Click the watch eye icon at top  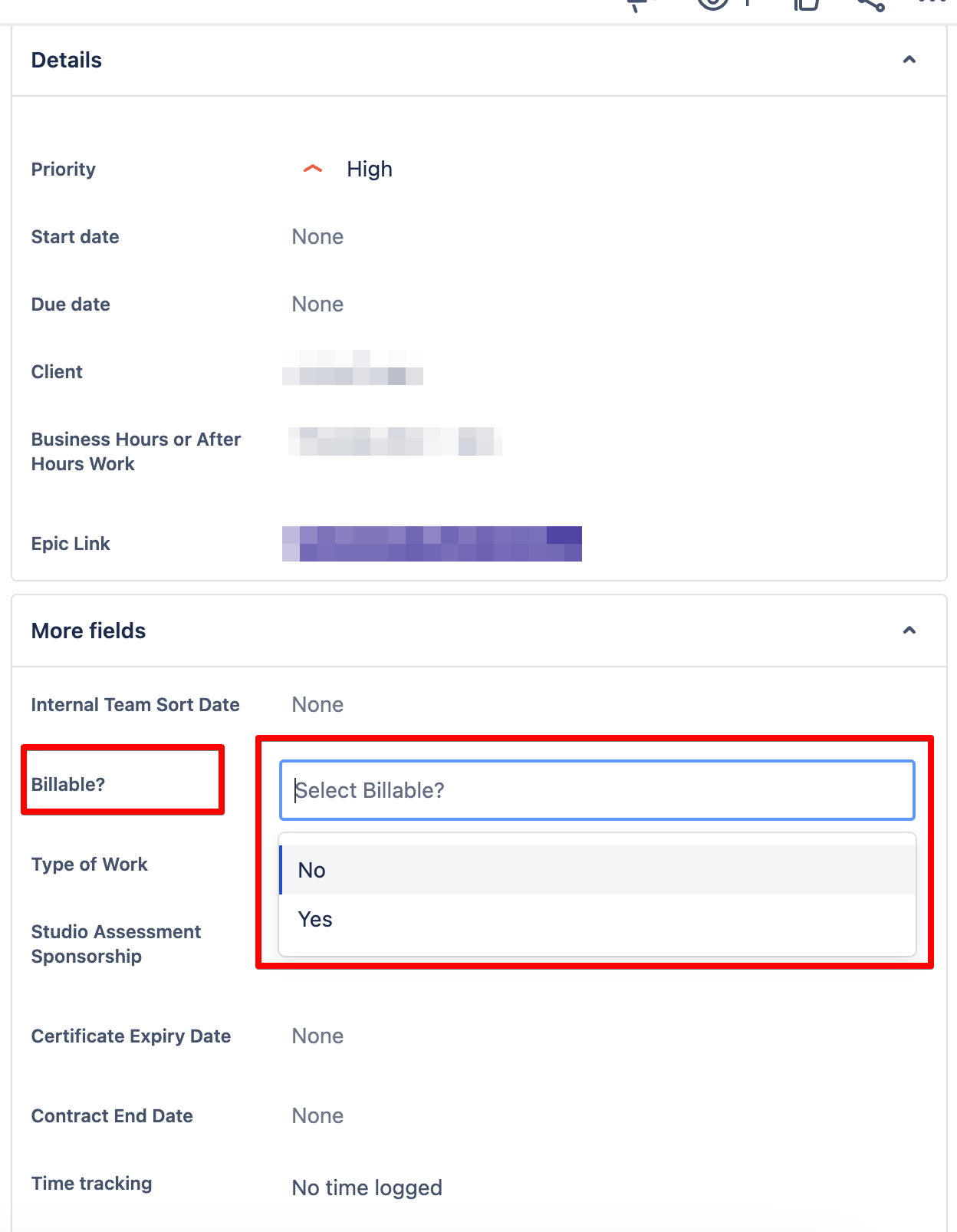712,3
